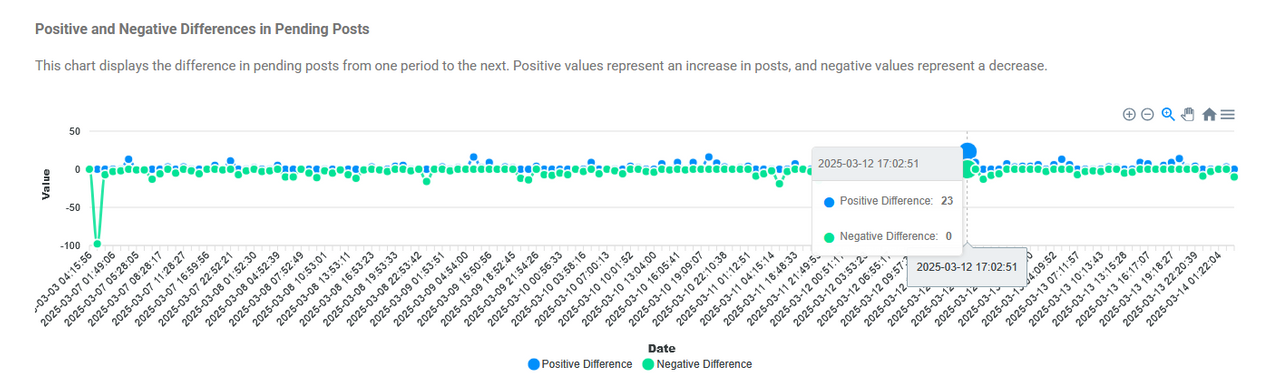This screenshot has width=1280, height=391.
Task: Click the chart title Positive and Negative Differences
Action: click(202, 29)
